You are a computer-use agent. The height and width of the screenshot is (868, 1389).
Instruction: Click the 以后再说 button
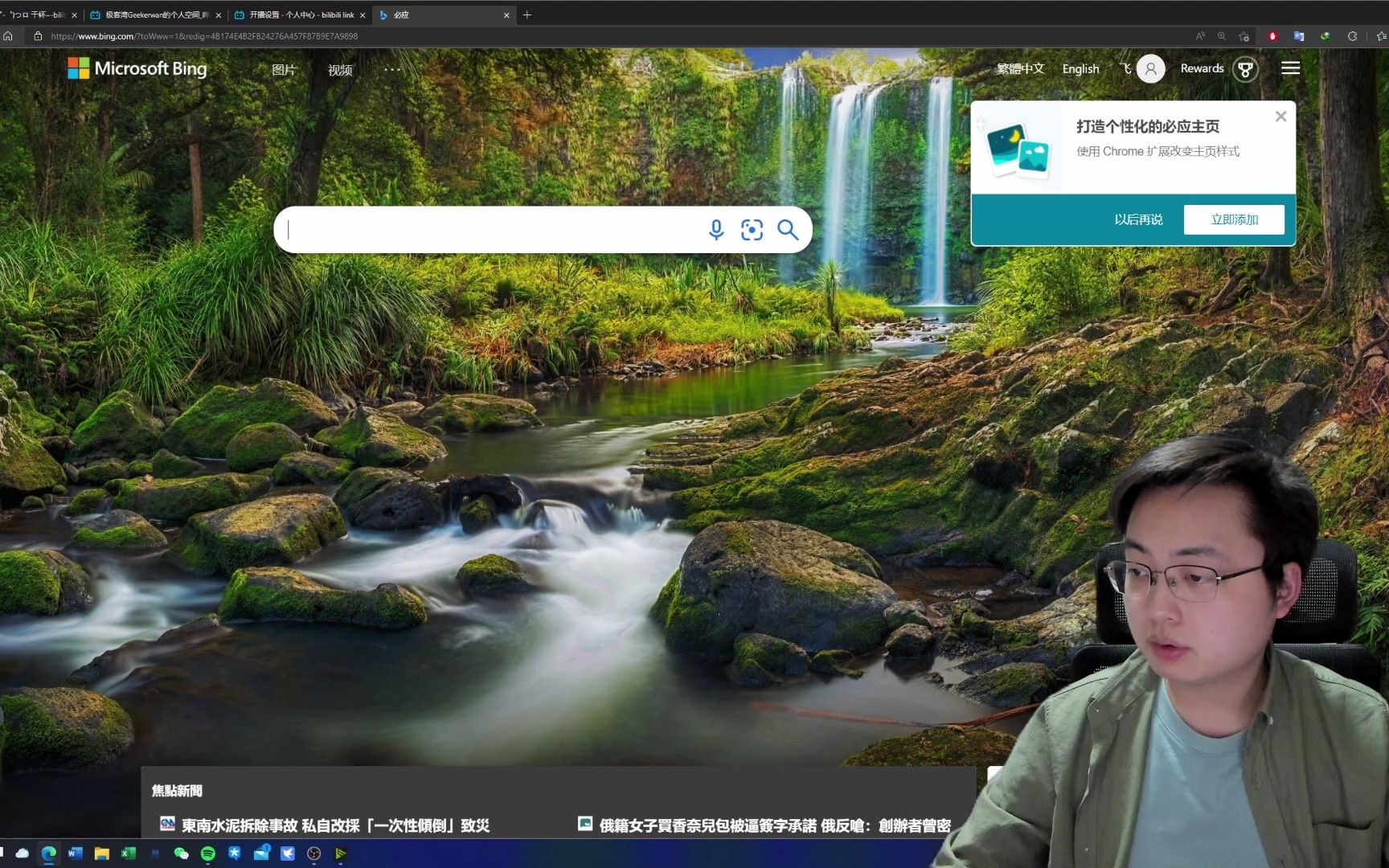[1138, 219]
